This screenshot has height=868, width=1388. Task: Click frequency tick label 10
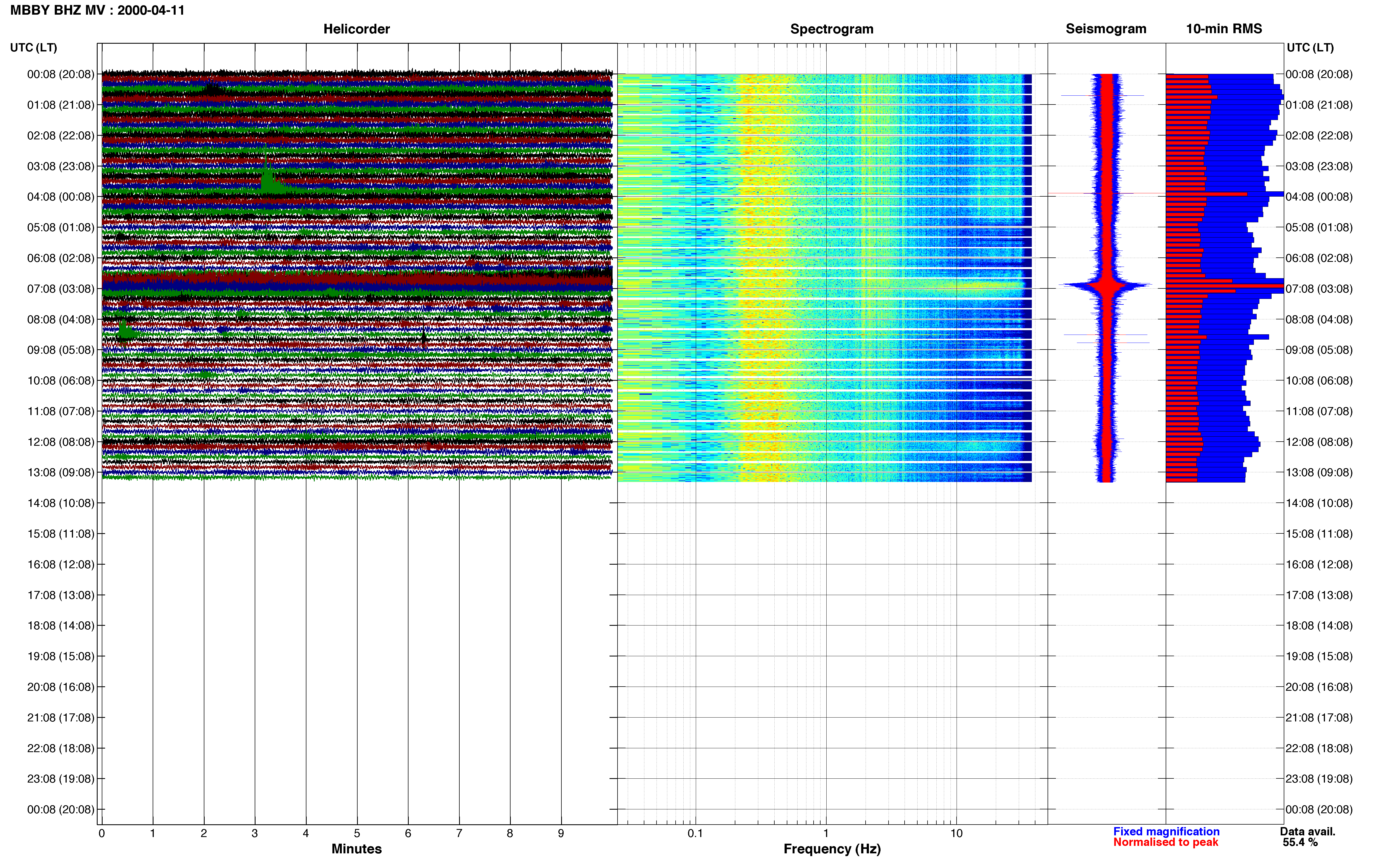956,833
